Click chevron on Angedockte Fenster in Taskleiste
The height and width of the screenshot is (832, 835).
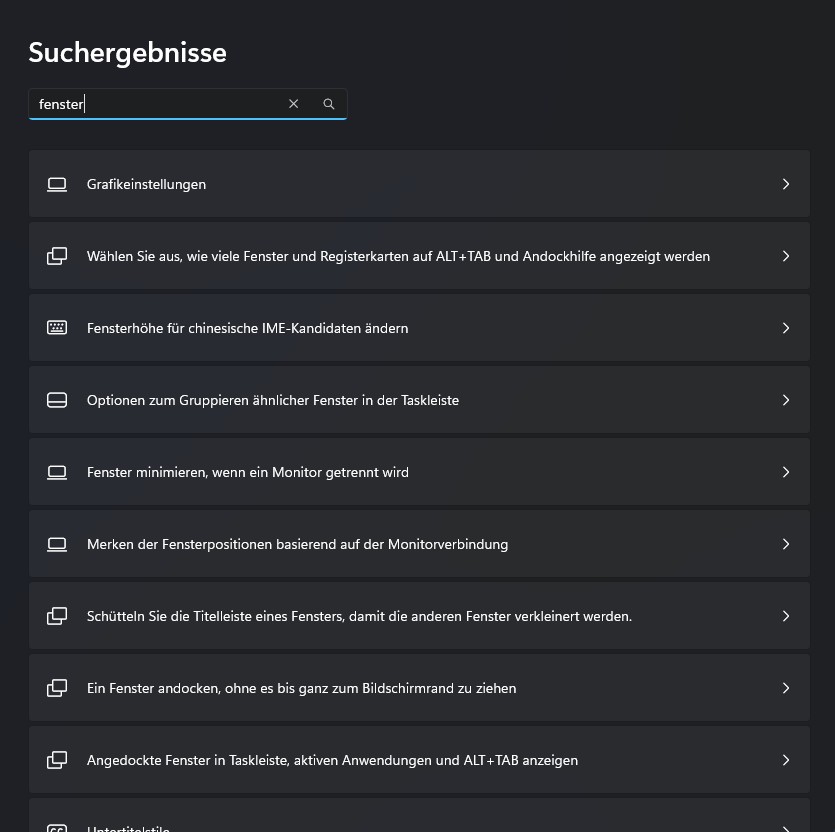tap(786, 760)
